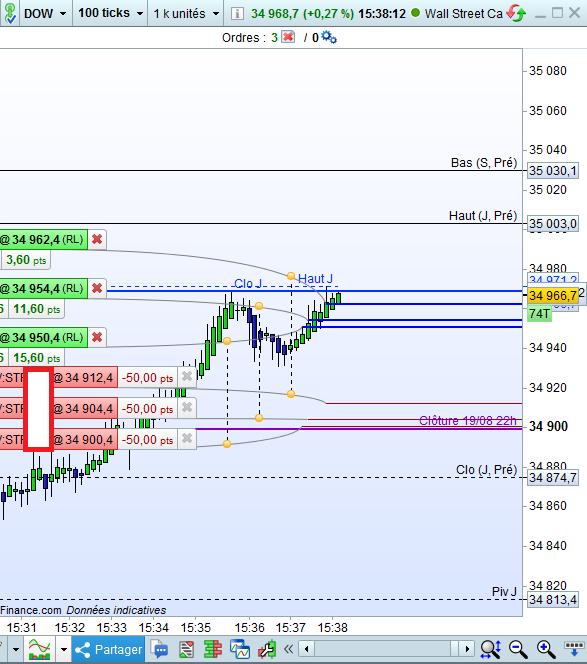Select the @ 34 954,4 (RL) order label
This screenshot has width=587, height=664.
[x=43, y=289]
